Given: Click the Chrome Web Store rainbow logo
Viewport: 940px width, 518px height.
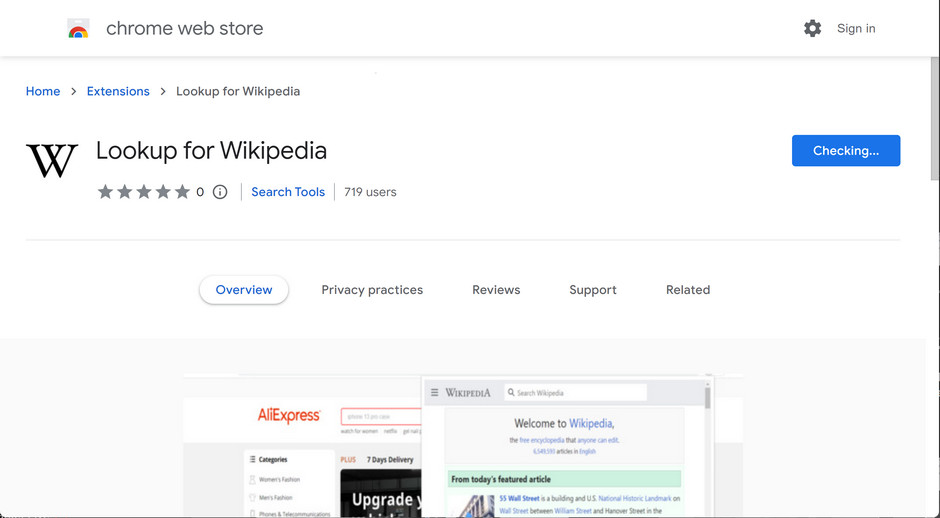Looking at the screenshot, I should click(x=78, y=29).
